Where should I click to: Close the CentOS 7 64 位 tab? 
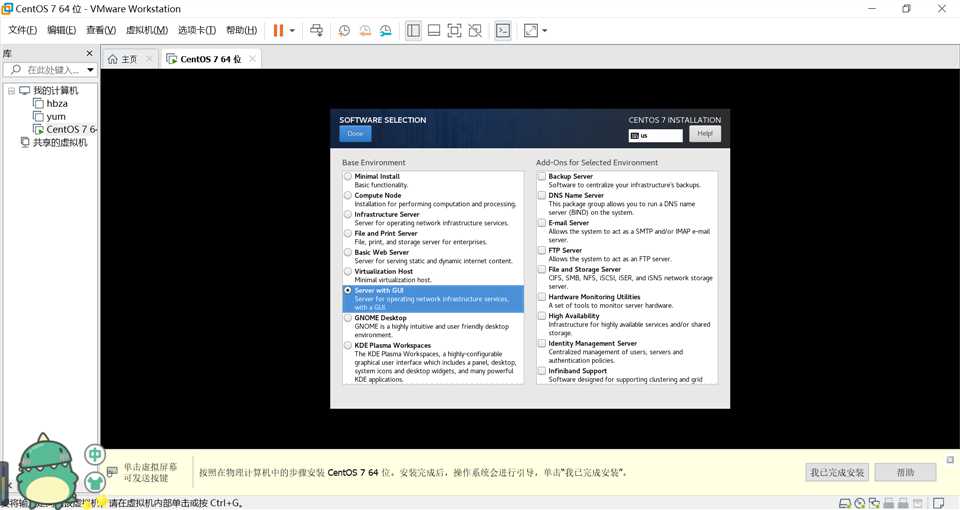[252, 59]
